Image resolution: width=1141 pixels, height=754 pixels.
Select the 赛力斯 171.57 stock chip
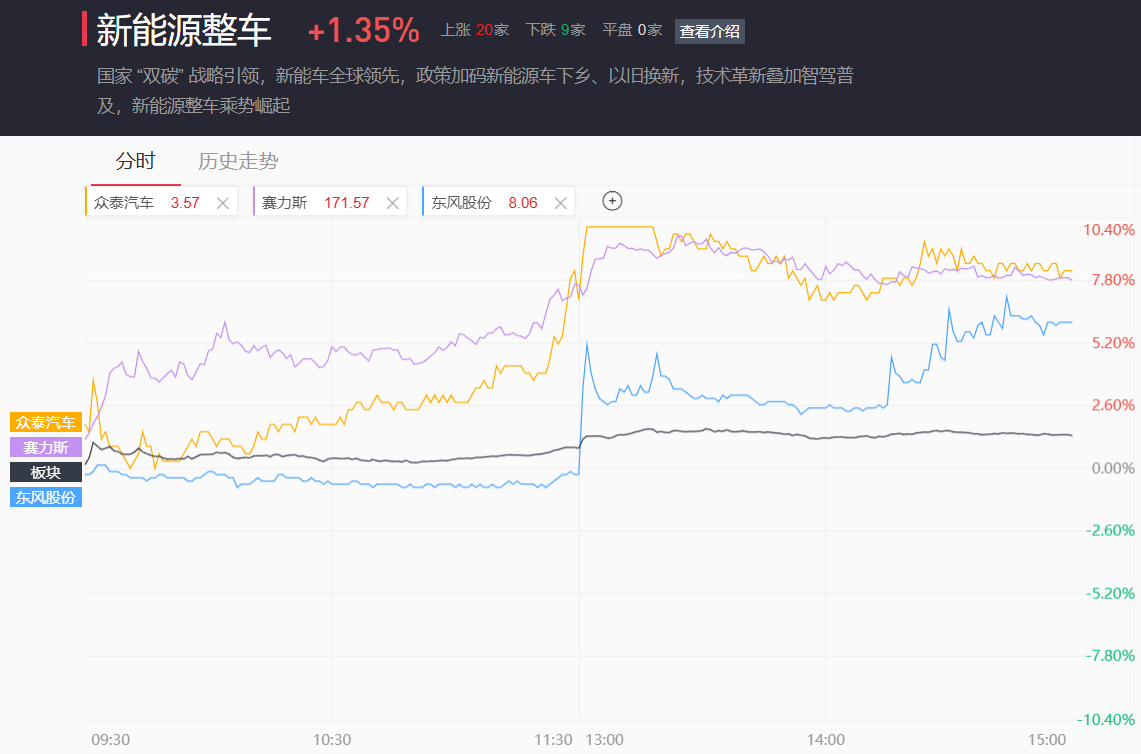click(315, 202)
